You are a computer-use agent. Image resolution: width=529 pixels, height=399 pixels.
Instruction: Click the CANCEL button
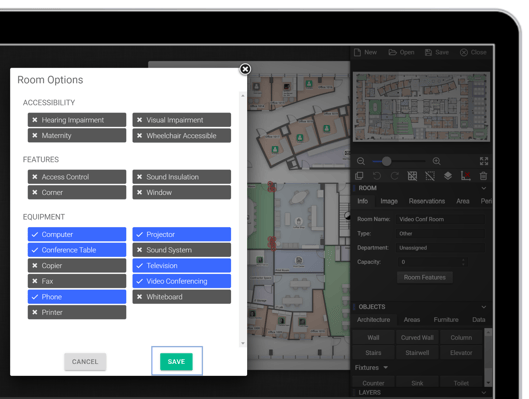pyautogui.click(x=85, y=362)
